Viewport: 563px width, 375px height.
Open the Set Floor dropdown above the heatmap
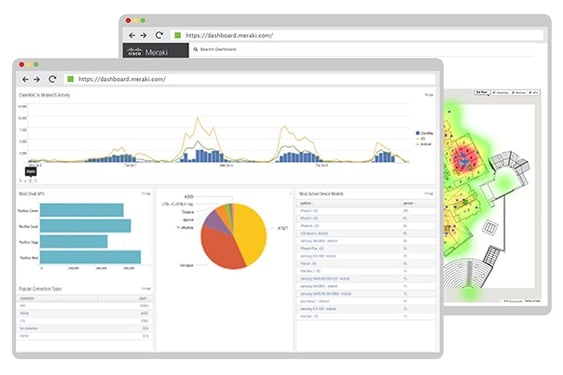click(482, 93)
